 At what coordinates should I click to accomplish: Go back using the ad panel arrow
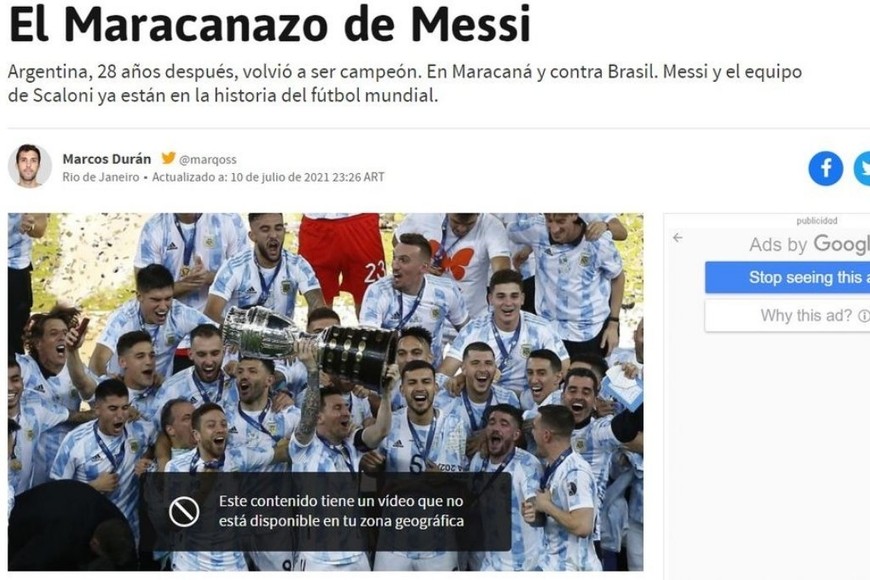tap(677, 238)
